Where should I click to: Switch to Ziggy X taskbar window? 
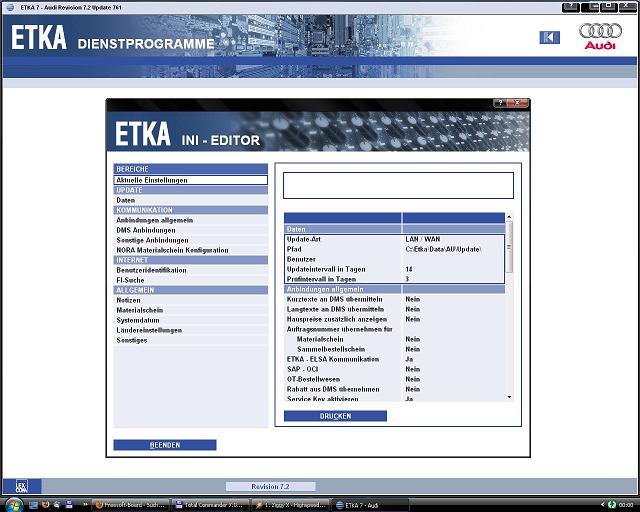(x=289, y=505)
